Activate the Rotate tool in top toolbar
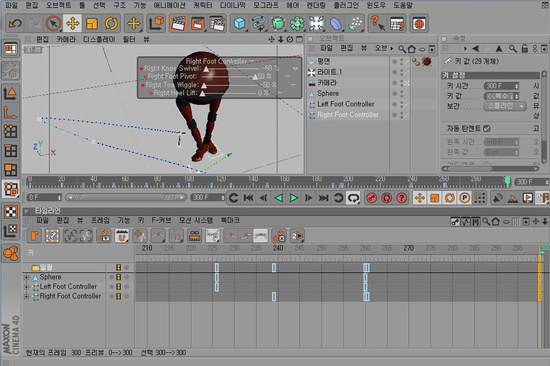 [x=111, y=24]
